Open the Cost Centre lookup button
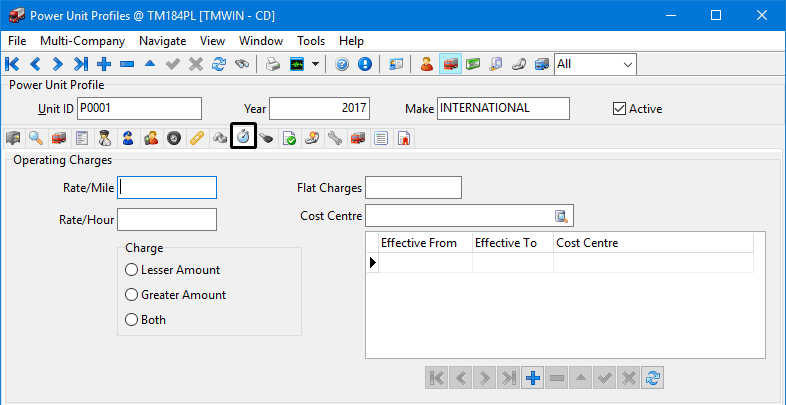786x405 pixels. click(562, 216)
